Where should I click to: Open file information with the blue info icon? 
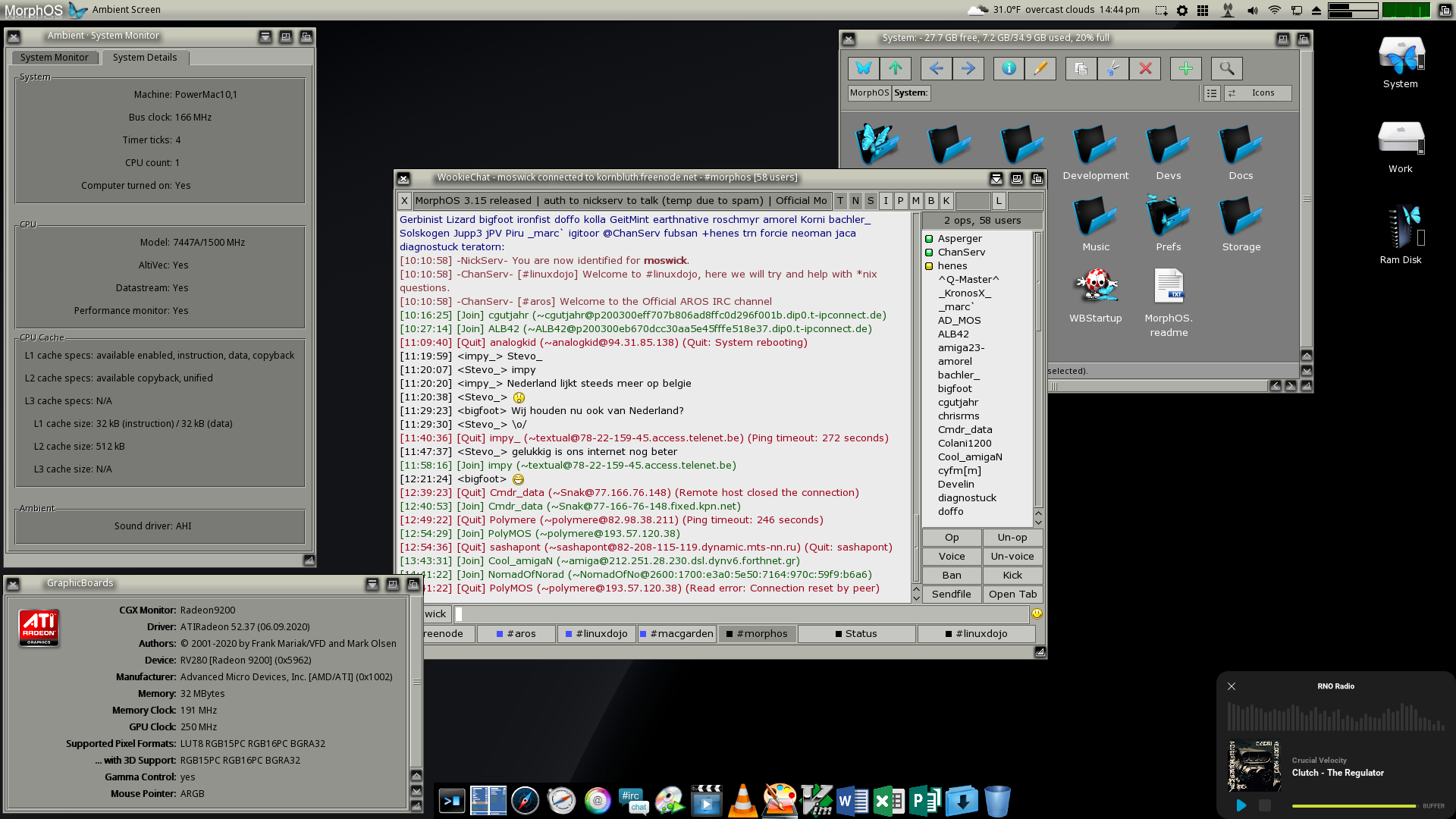(x=1009, y=68)
